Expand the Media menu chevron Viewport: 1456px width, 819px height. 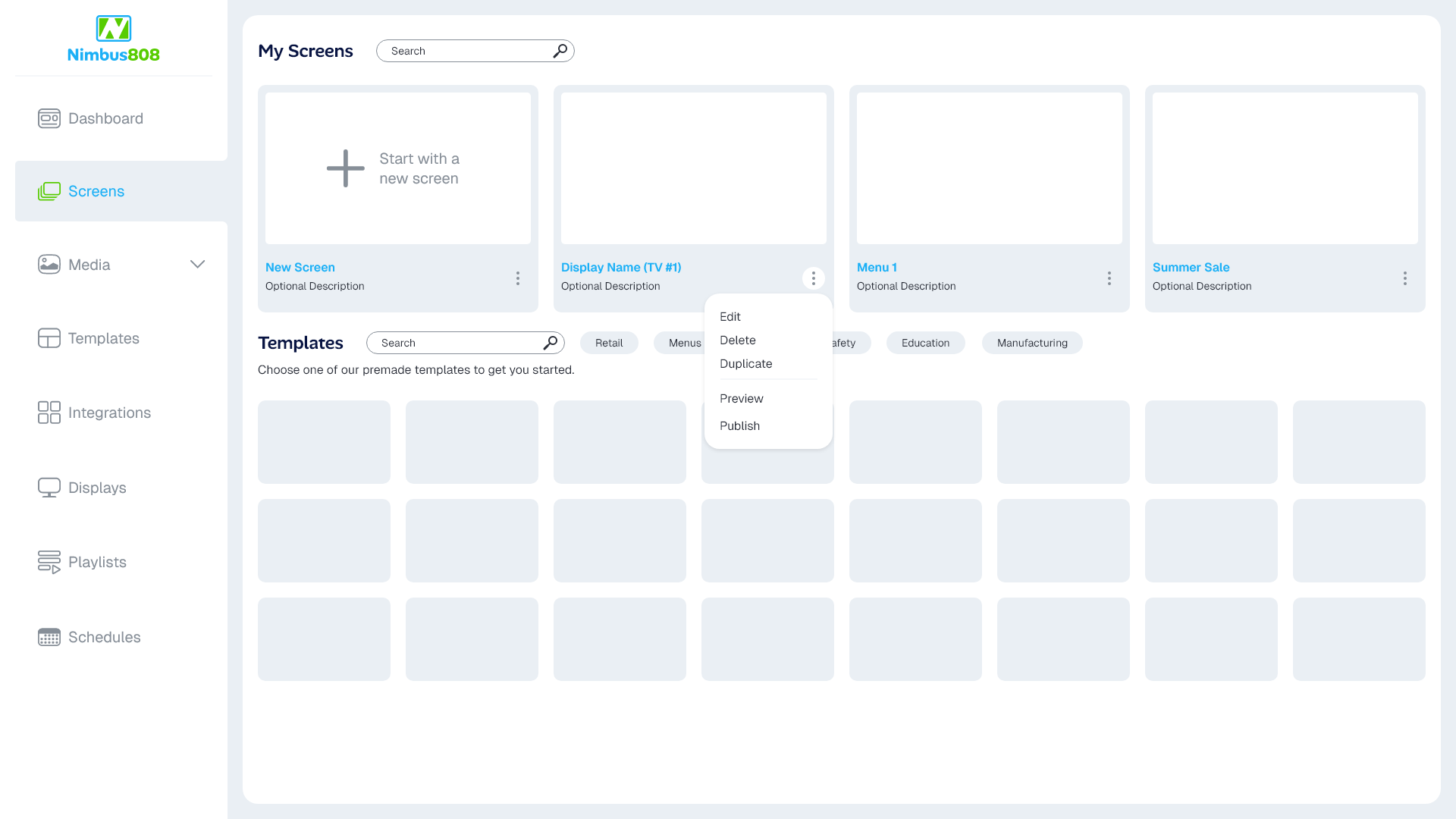pyautogui.click(x=197, y=265)
